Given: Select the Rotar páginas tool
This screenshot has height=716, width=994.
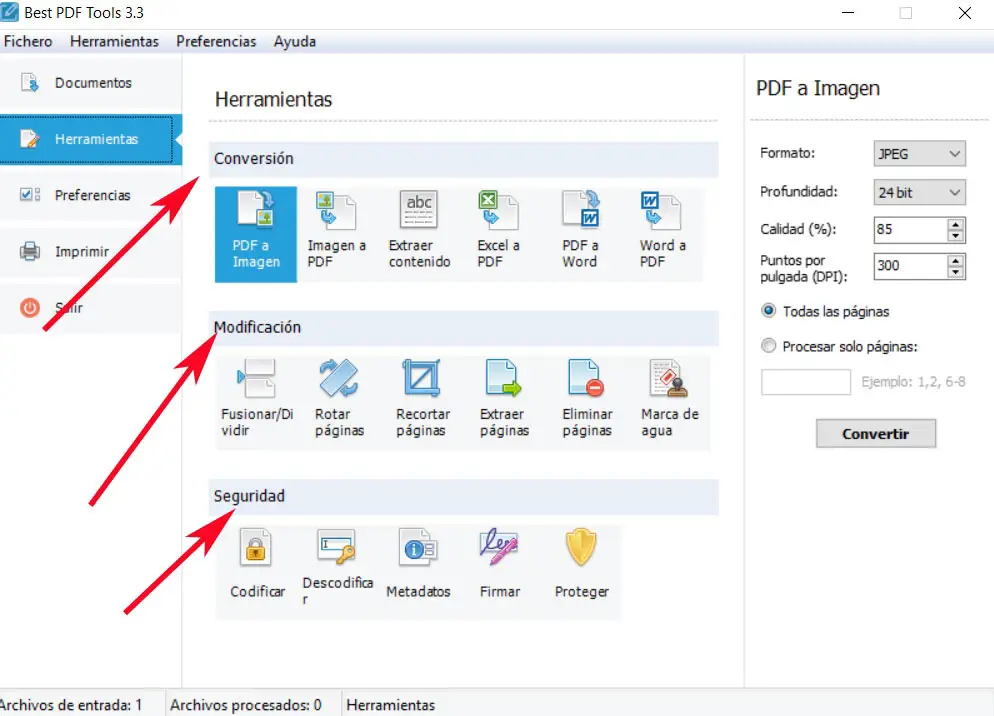Looking at the screenshot, I should tap(339, 398).
